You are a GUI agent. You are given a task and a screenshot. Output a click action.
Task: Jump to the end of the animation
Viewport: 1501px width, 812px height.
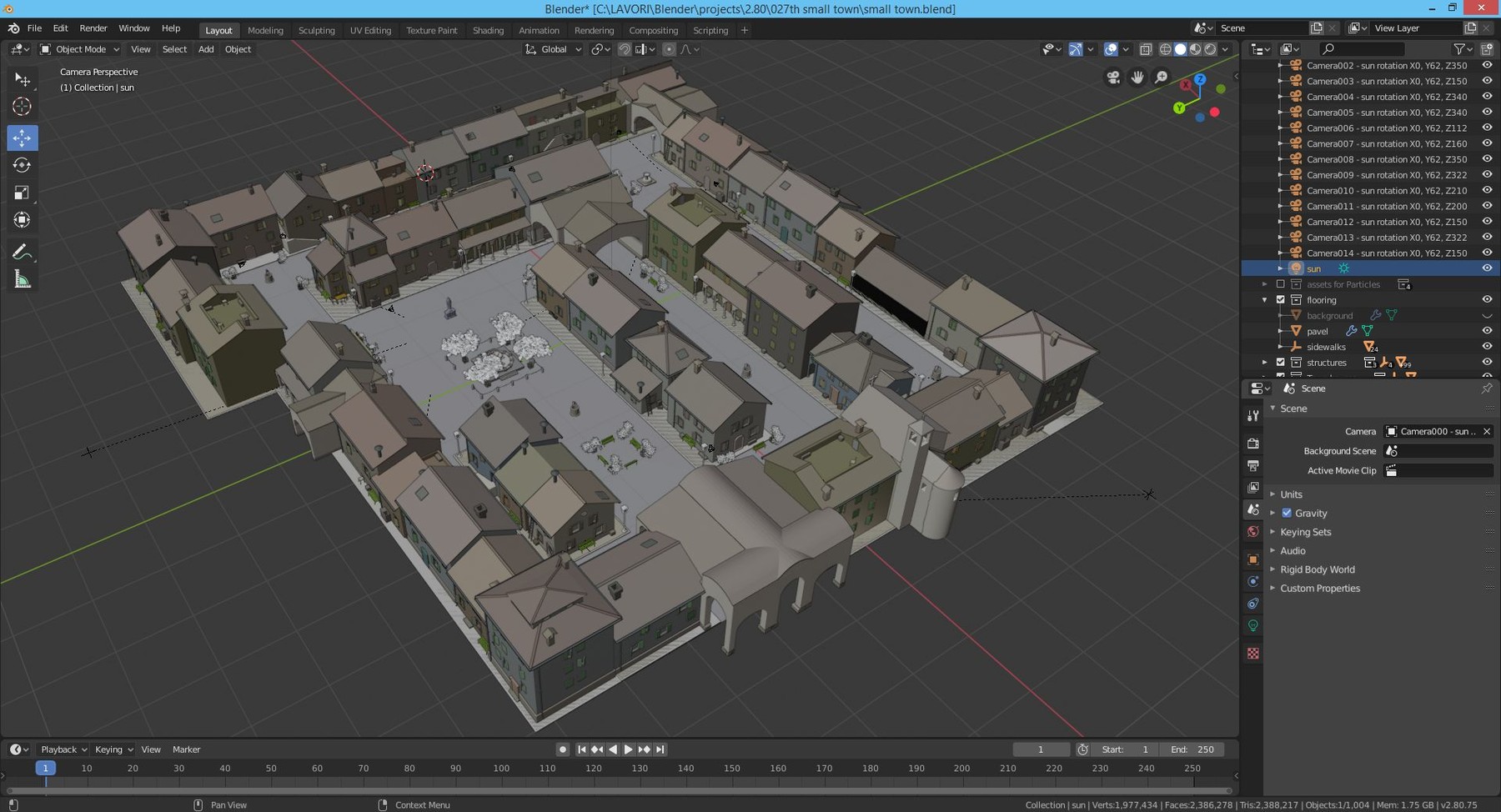coord(660,749)
